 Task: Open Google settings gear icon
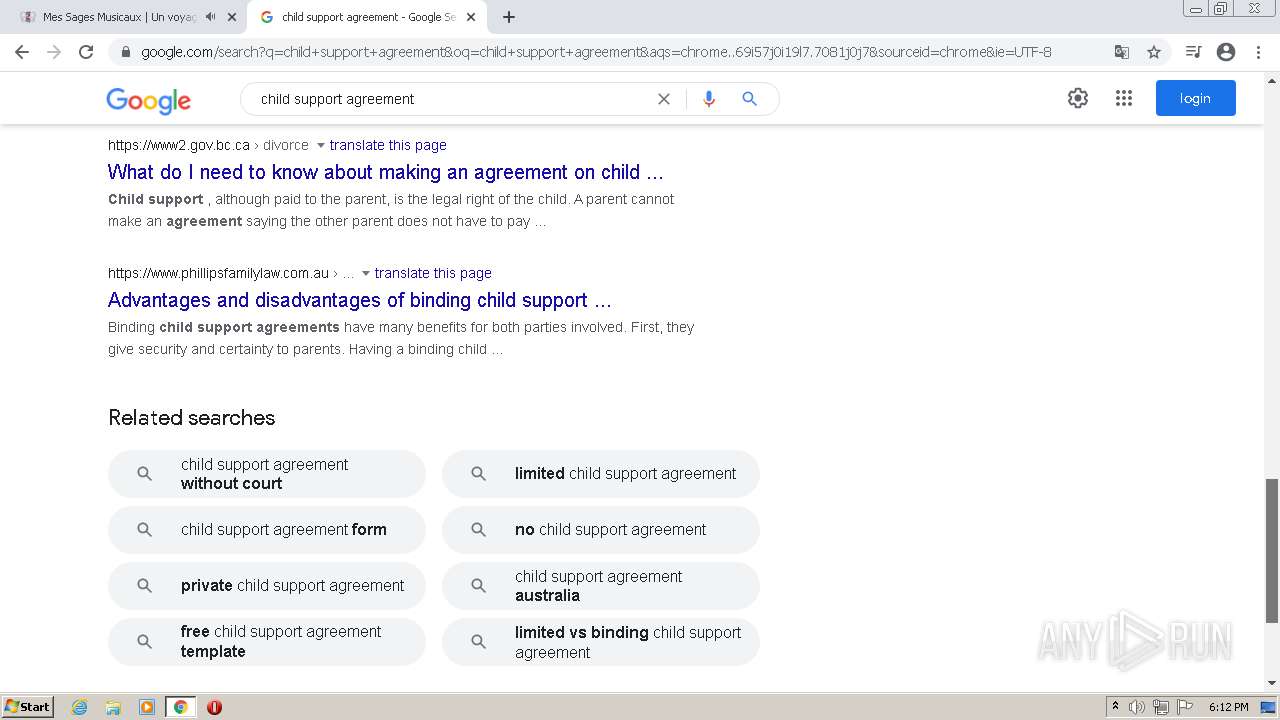(1078, 98)
